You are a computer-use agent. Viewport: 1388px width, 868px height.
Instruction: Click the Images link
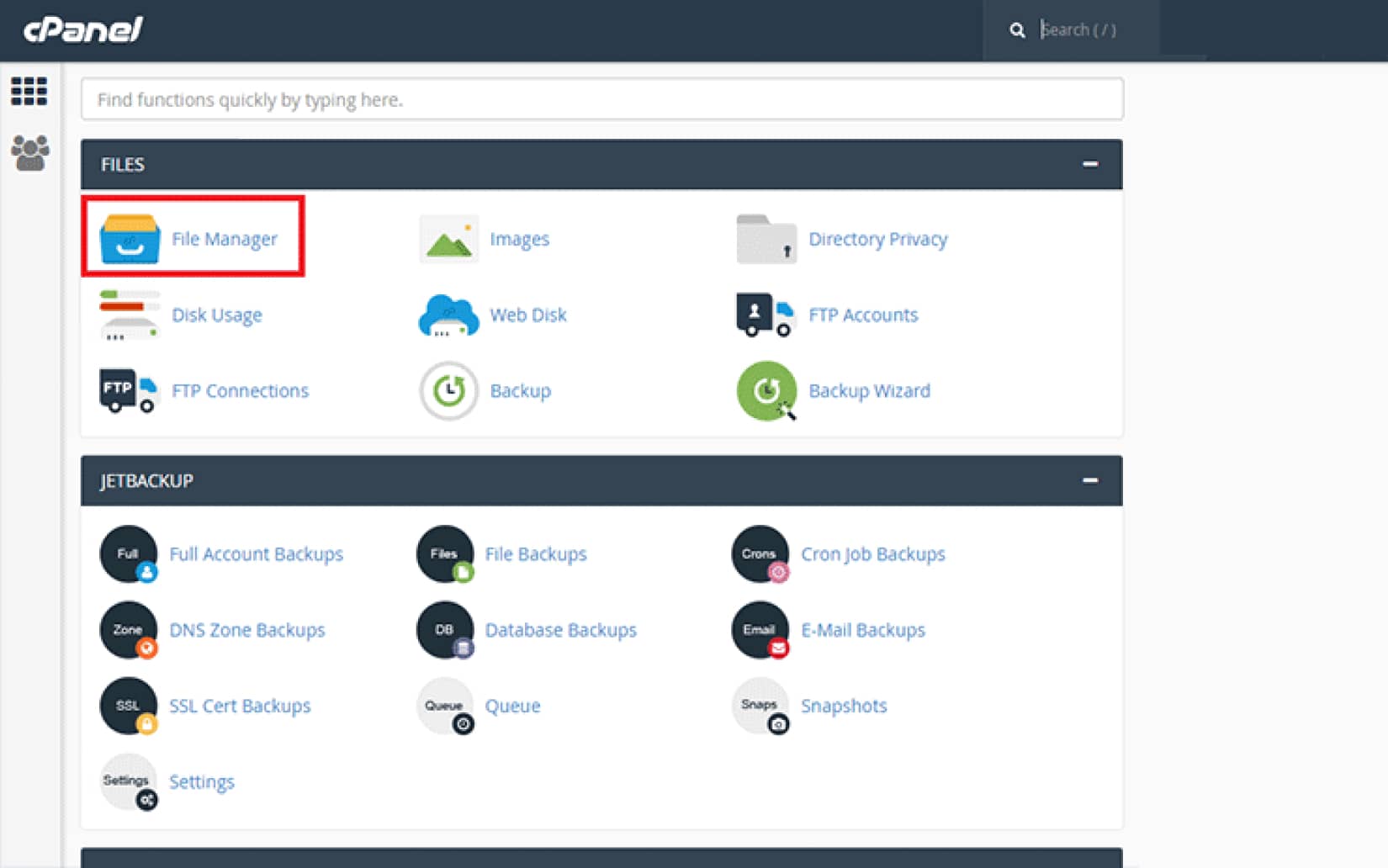(519, 239)
